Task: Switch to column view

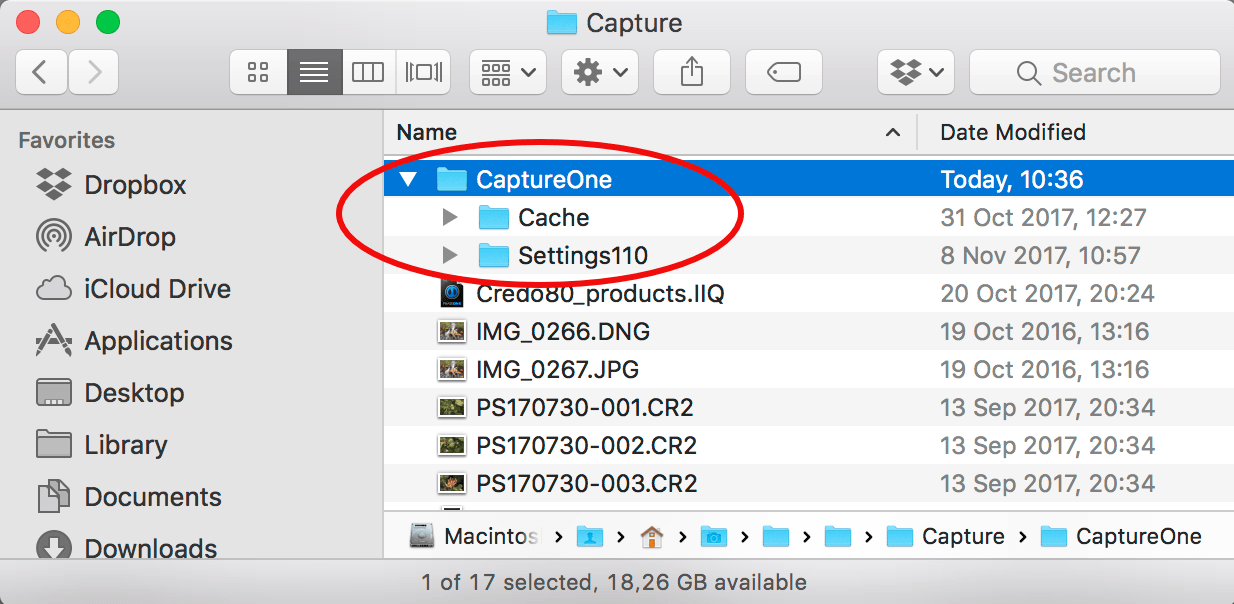Action: pyautogui.click(x=369, y=72)
